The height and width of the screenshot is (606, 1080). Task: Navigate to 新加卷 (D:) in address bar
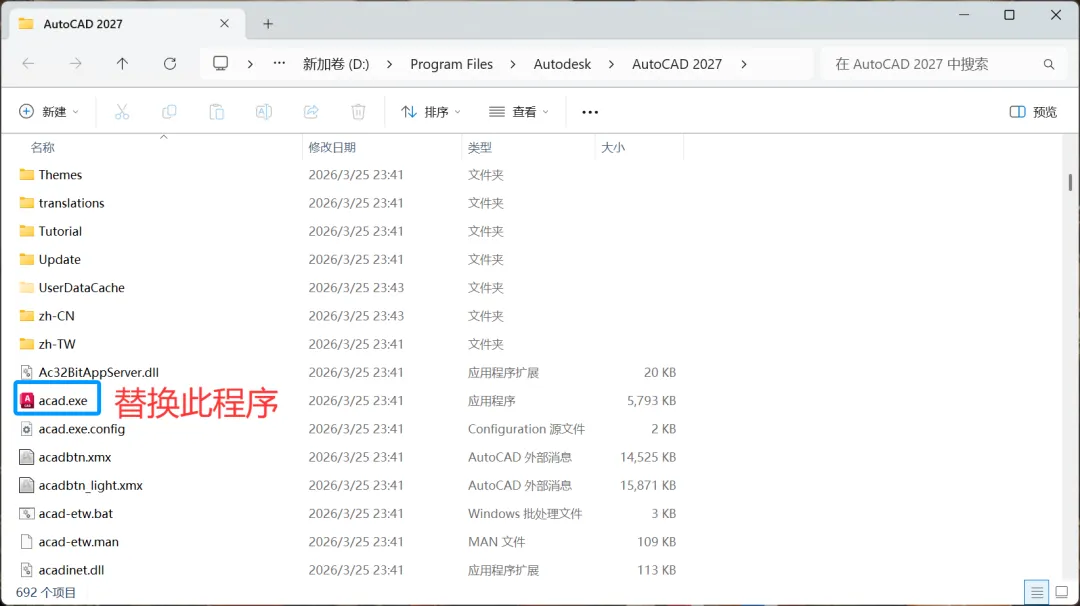coord(336,64)
